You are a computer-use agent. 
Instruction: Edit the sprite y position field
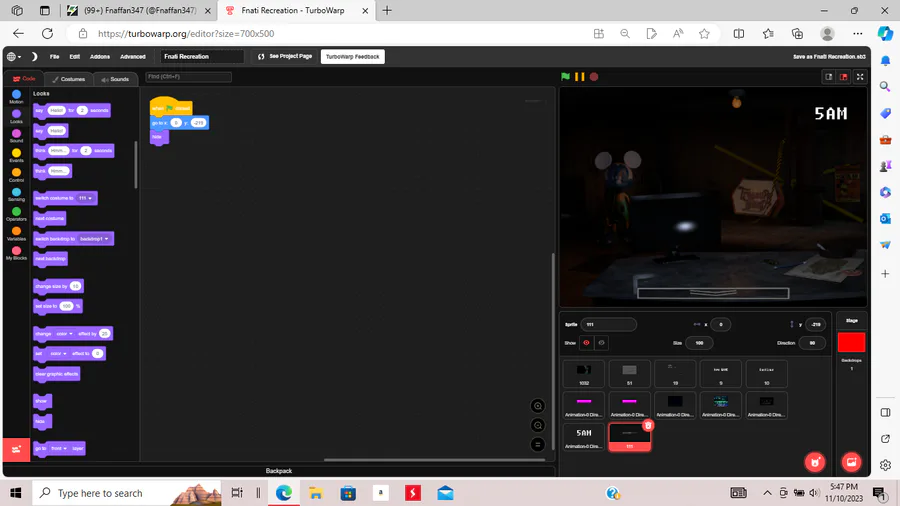pyautogui.click(x=816, y=324)
